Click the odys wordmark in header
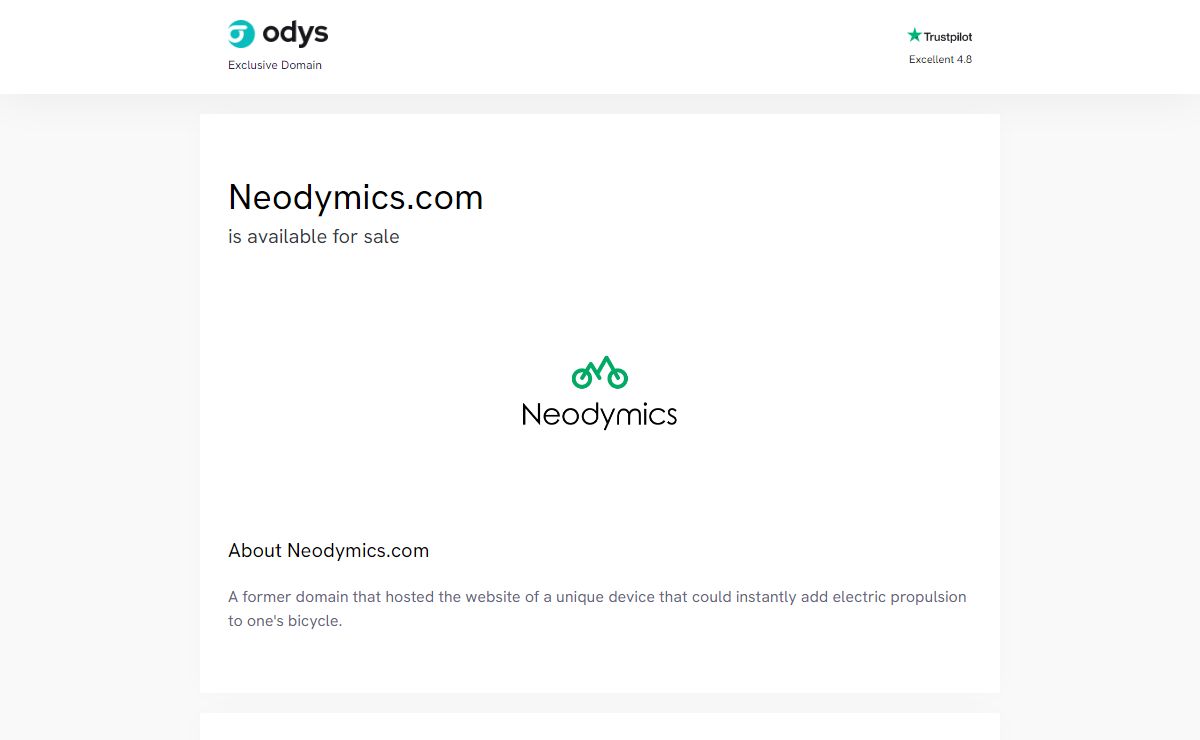 click(295, 34)
